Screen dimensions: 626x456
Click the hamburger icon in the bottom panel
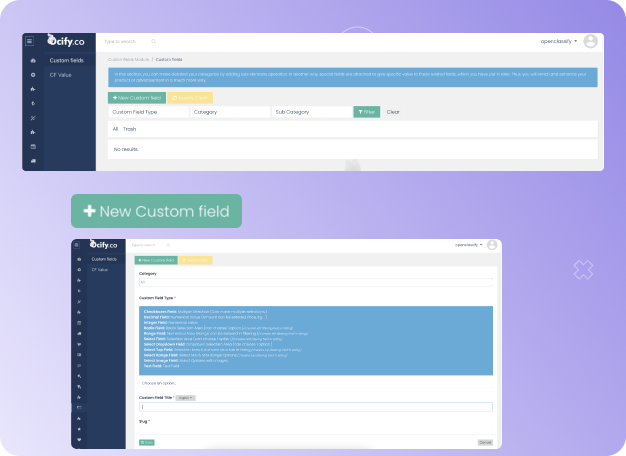click(x=78, y=245)
